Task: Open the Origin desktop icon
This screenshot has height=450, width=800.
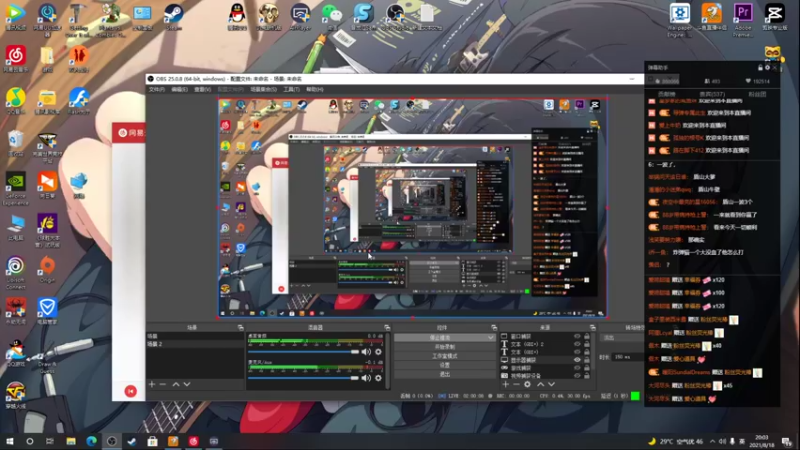Action: pos(47,270)
